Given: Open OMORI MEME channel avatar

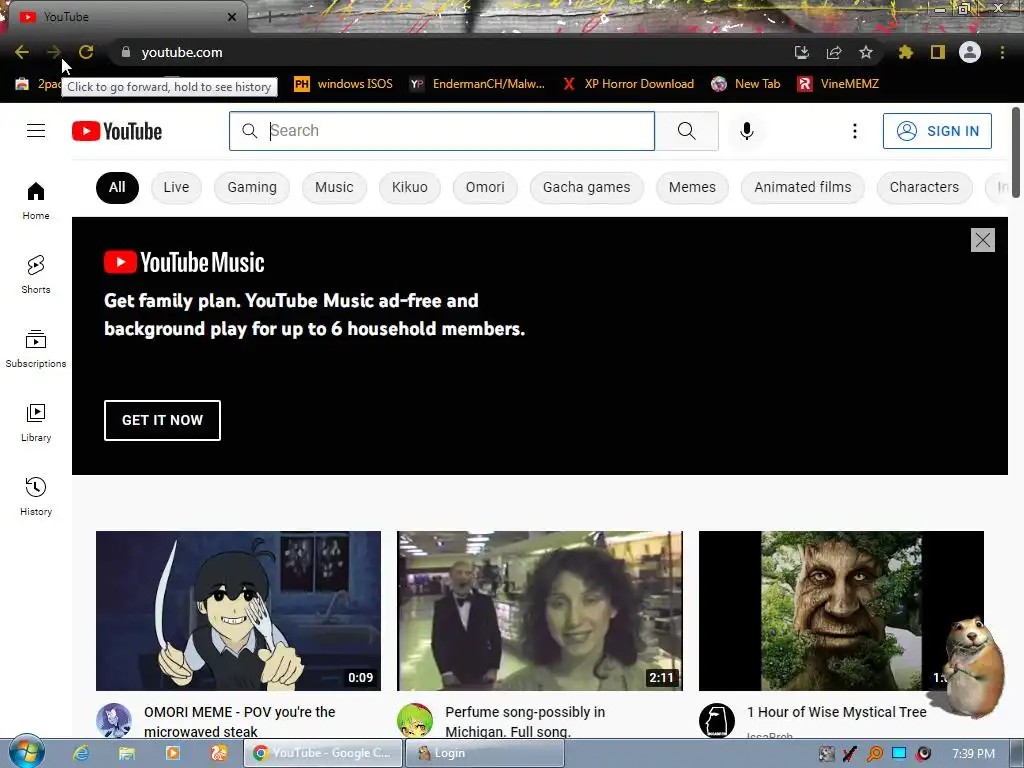Looking at the screenshot, I should (114, 721).
